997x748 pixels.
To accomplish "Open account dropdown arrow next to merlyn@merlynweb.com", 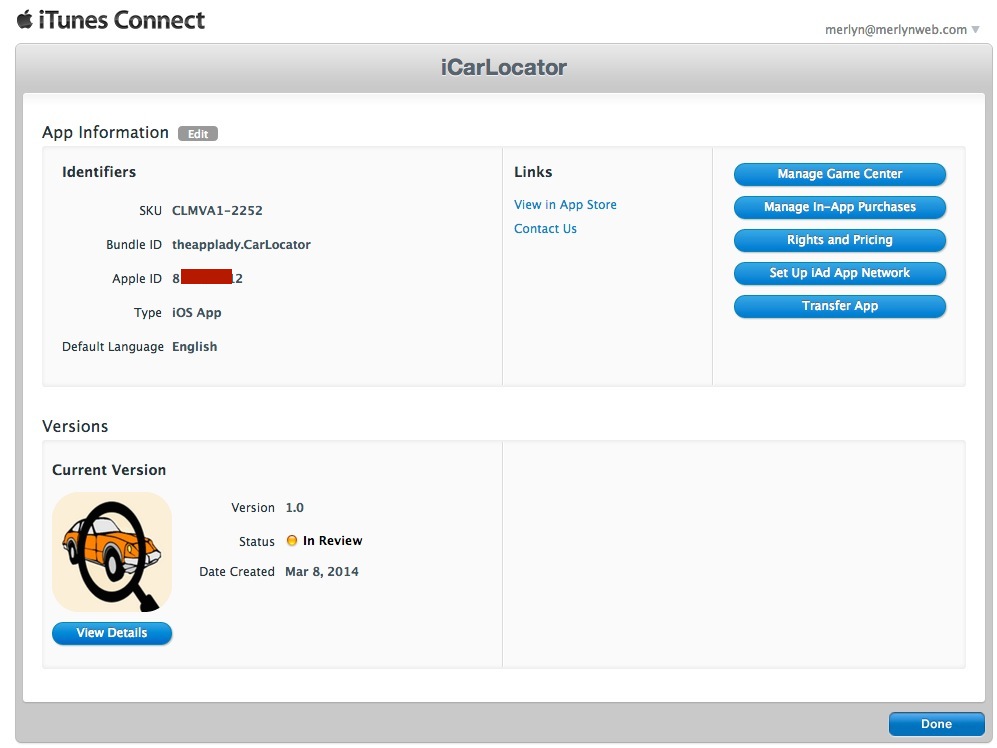I will tap(975, 29).
